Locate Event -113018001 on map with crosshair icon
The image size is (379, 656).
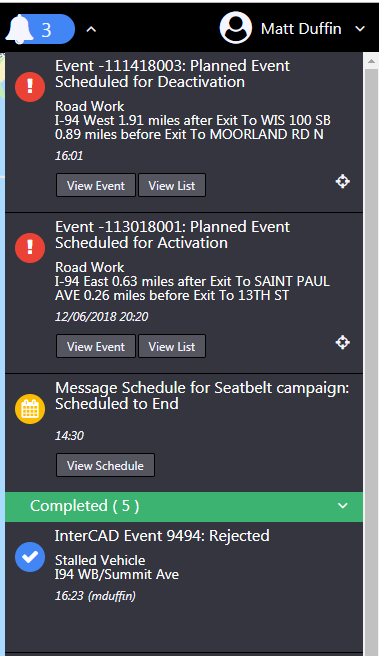(343, 342)
